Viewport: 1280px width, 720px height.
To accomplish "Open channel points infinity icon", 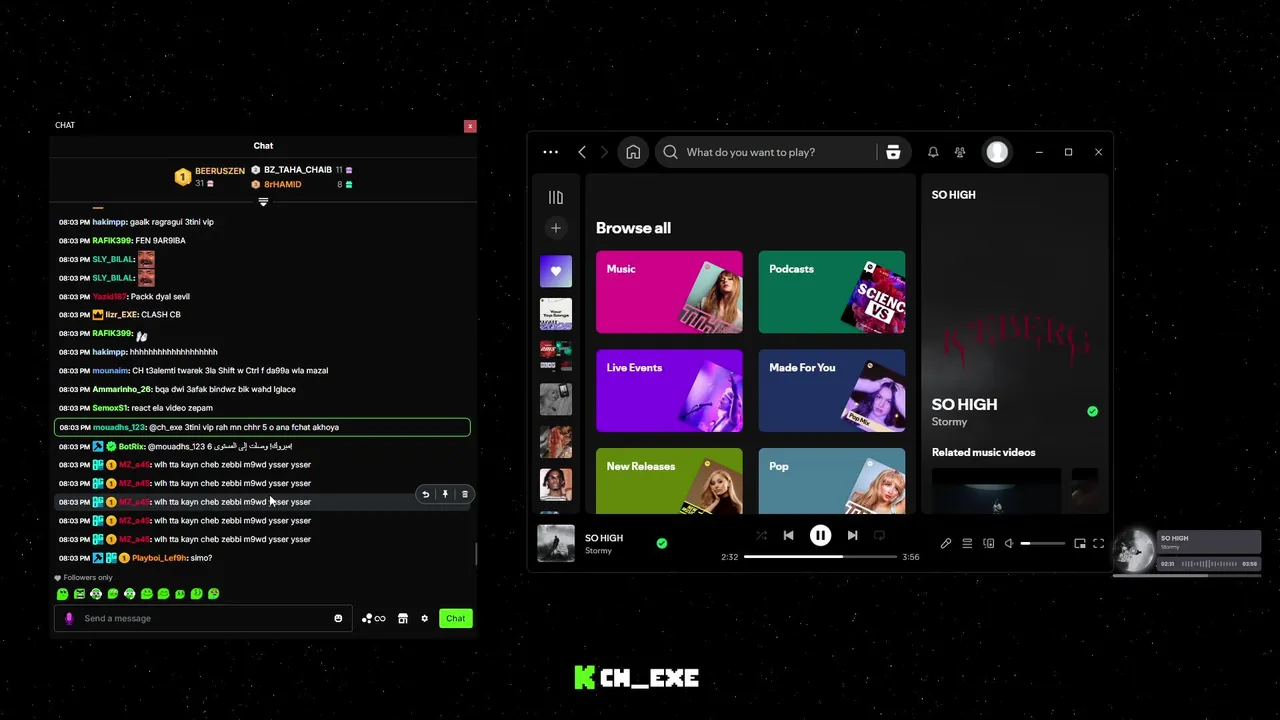I will point(373,618).
